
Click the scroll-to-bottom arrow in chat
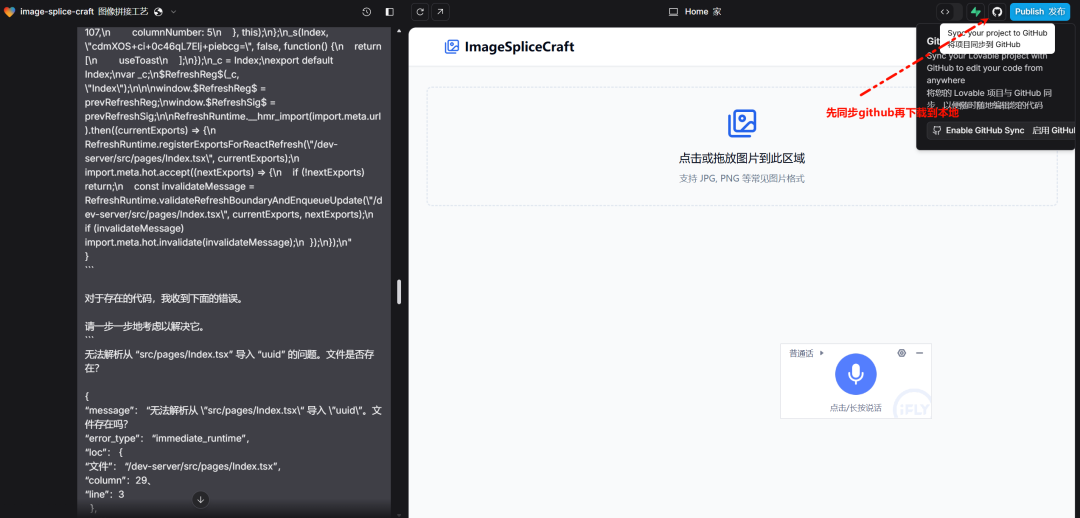[200, 499]
